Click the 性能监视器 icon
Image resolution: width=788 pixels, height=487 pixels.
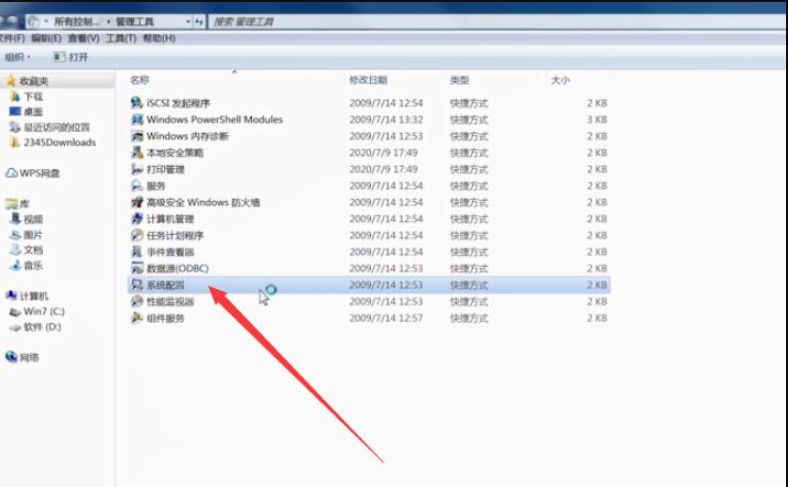138,301
